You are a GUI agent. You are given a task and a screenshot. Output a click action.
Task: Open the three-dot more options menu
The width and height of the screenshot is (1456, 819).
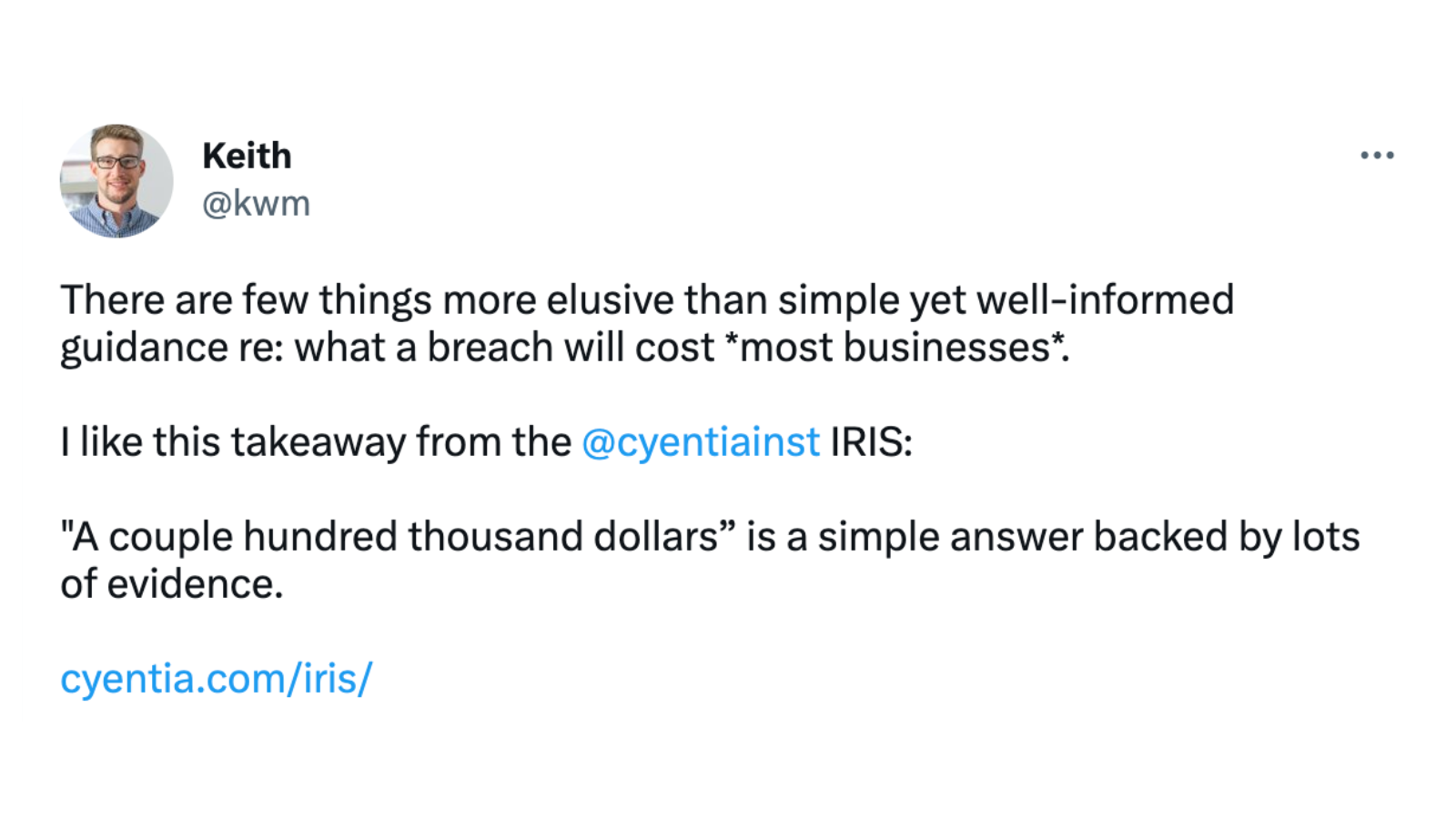pos(1377,156)
